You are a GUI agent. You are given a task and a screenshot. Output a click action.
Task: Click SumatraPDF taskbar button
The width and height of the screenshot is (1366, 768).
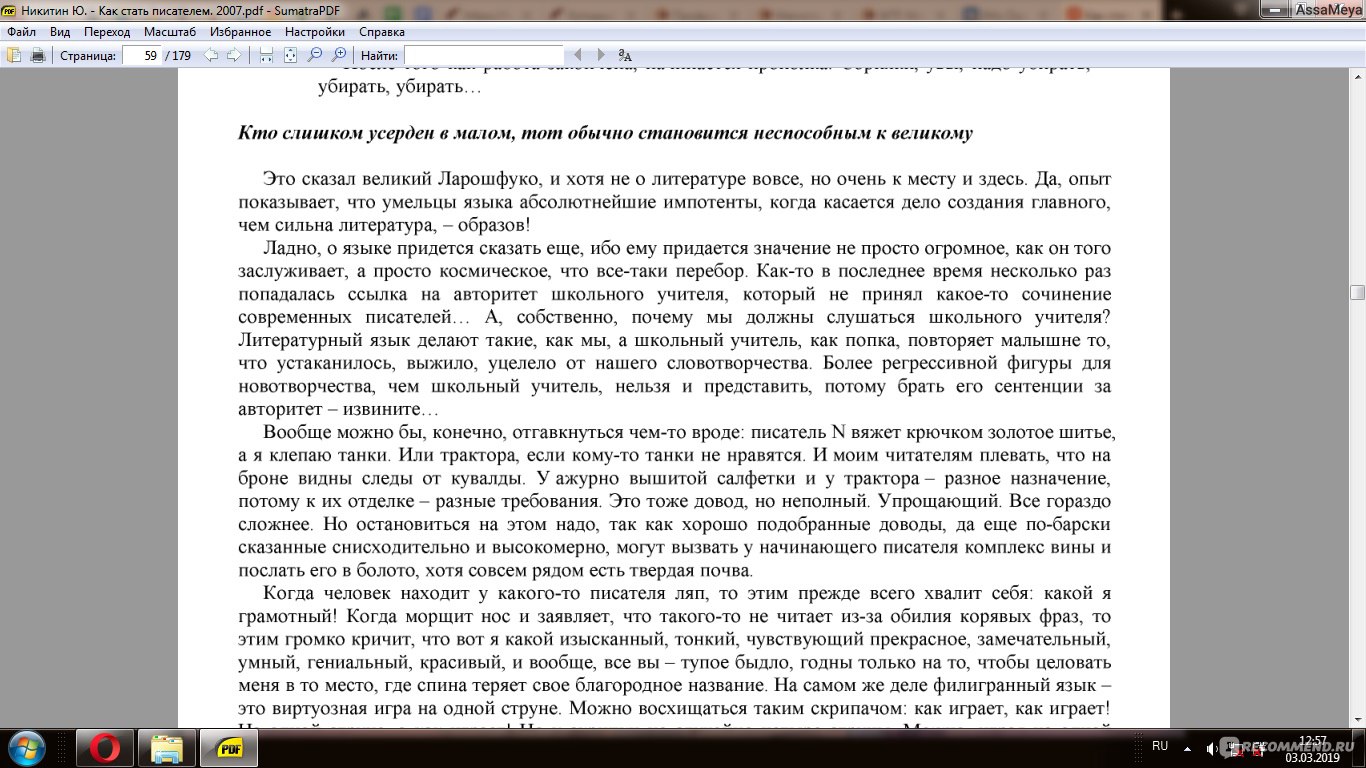click(228, 748)
